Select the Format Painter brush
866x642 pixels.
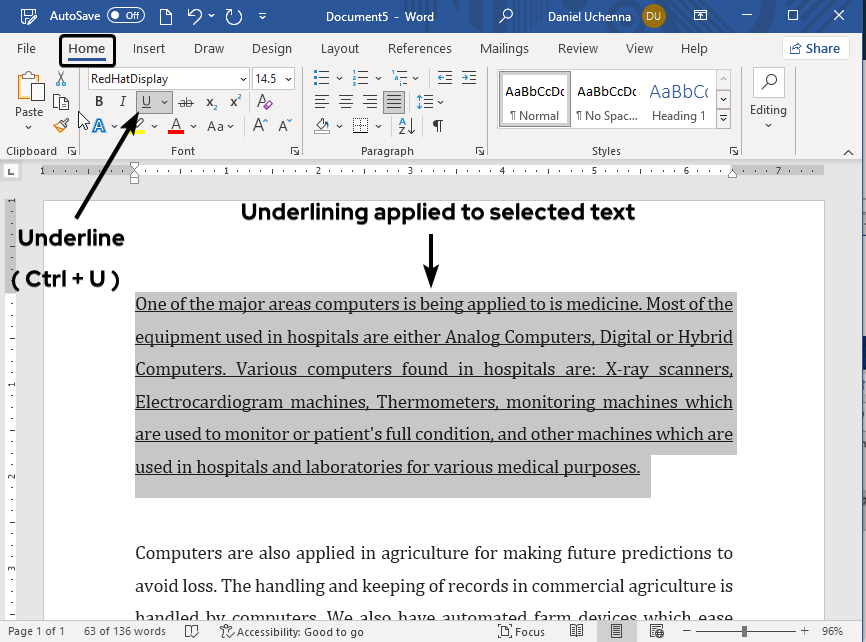[61, 125]
